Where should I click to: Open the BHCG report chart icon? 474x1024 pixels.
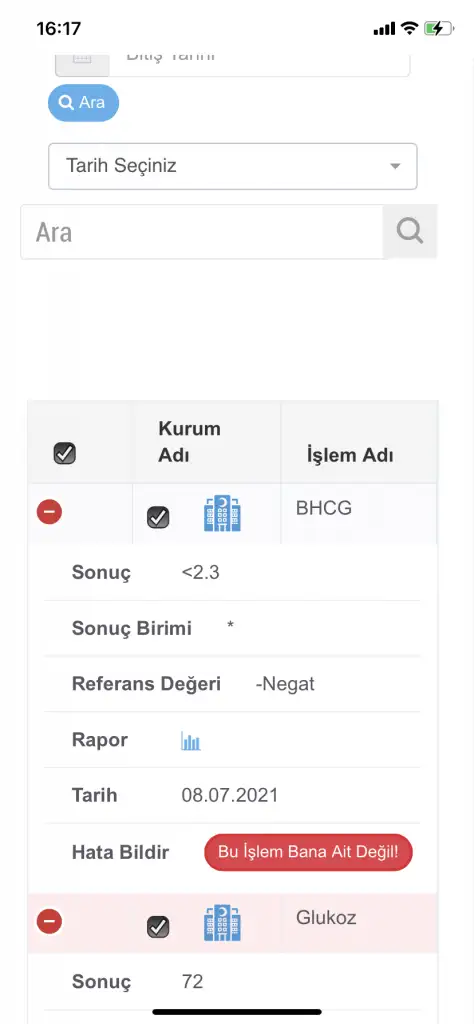(x=191, y=741)
